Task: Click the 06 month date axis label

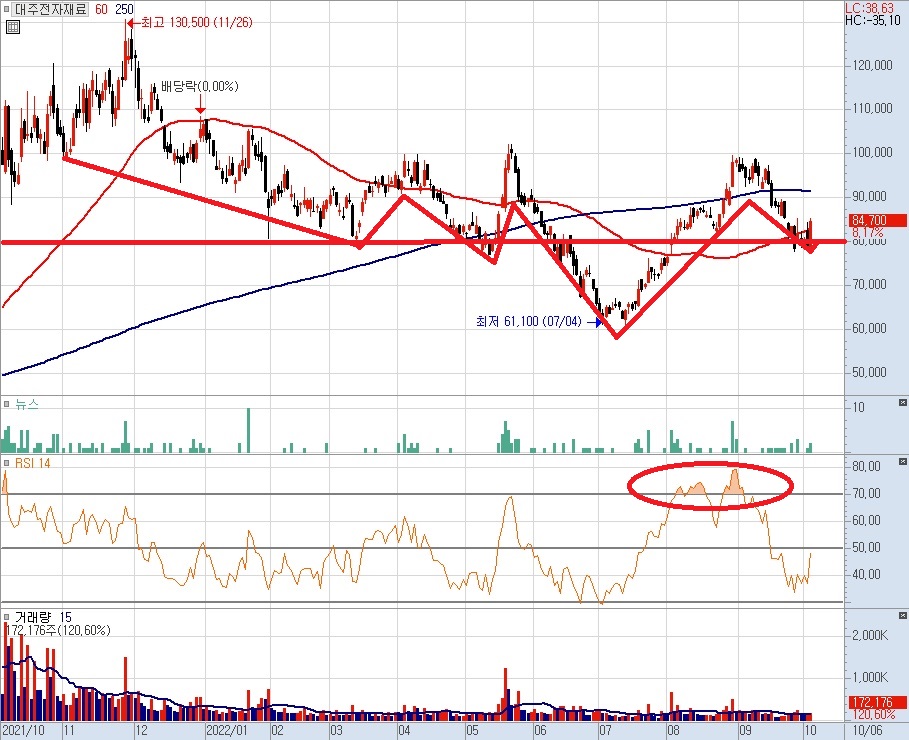Action: coord(540,730)
